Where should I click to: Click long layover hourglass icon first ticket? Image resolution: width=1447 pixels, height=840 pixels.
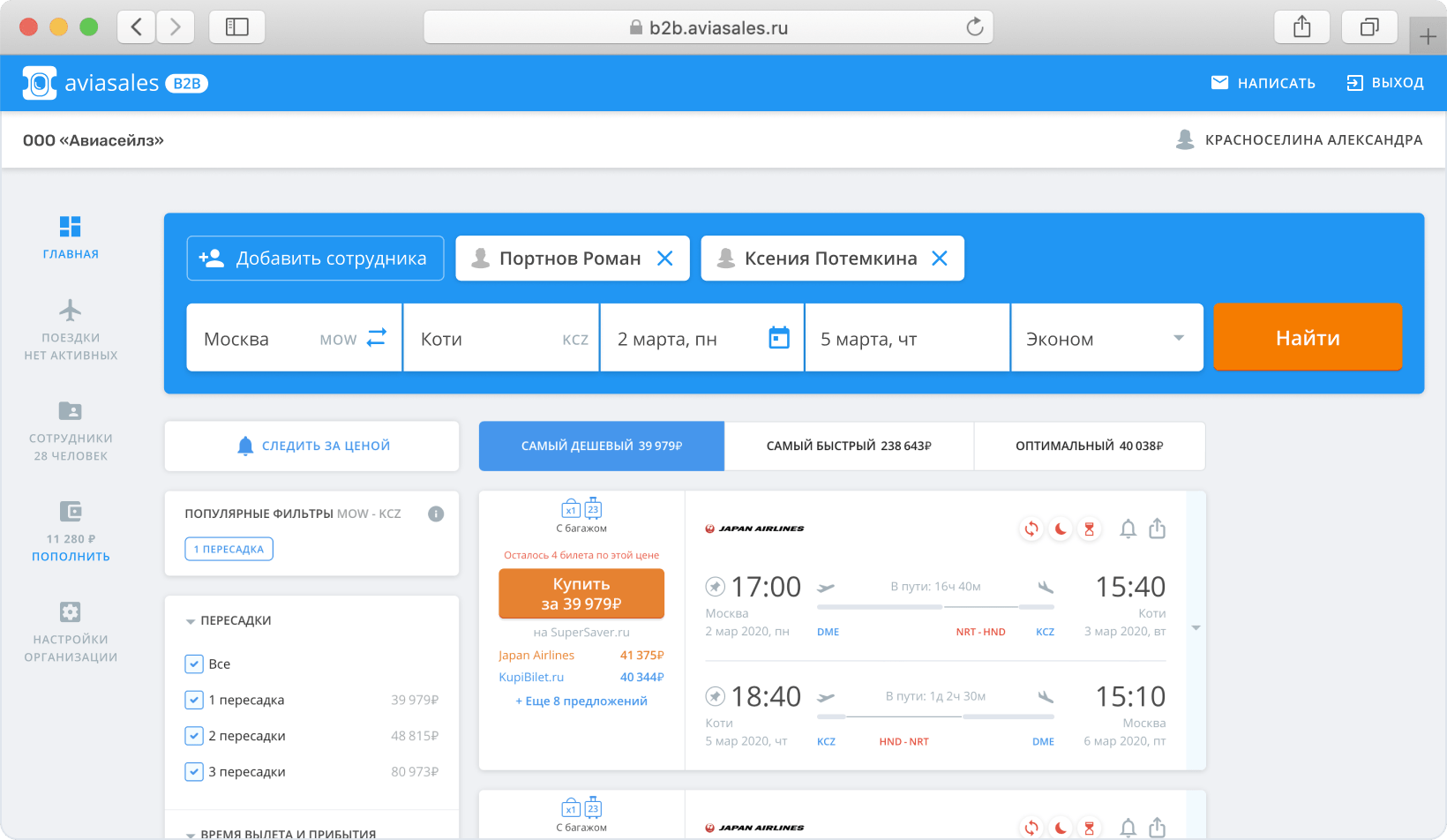pyautogui.click(x=1090, y=529)
